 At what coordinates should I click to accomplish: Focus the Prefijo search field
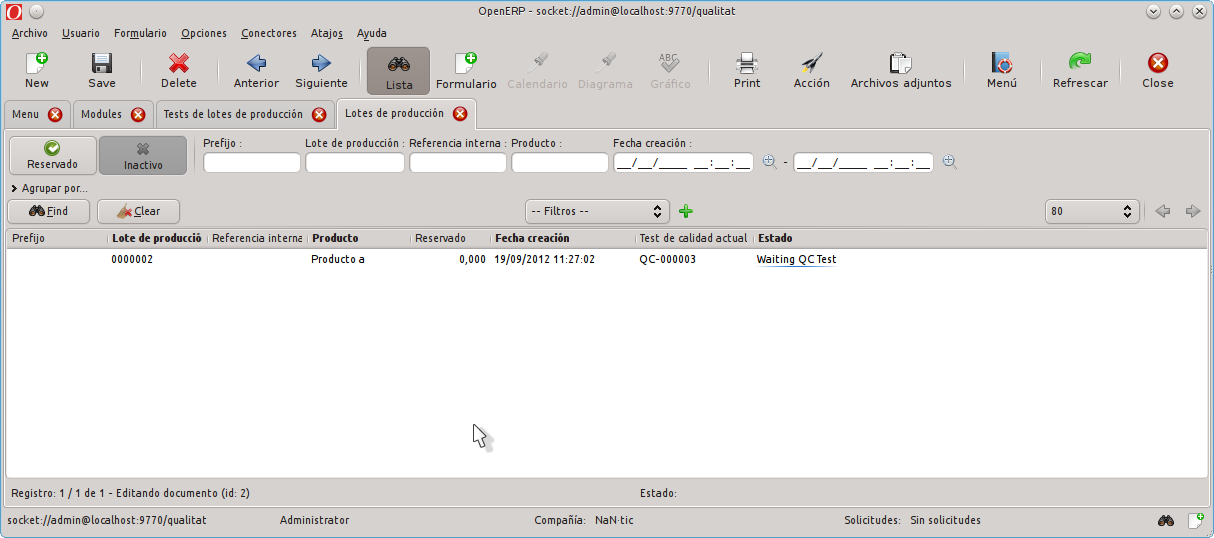(252, 162)
